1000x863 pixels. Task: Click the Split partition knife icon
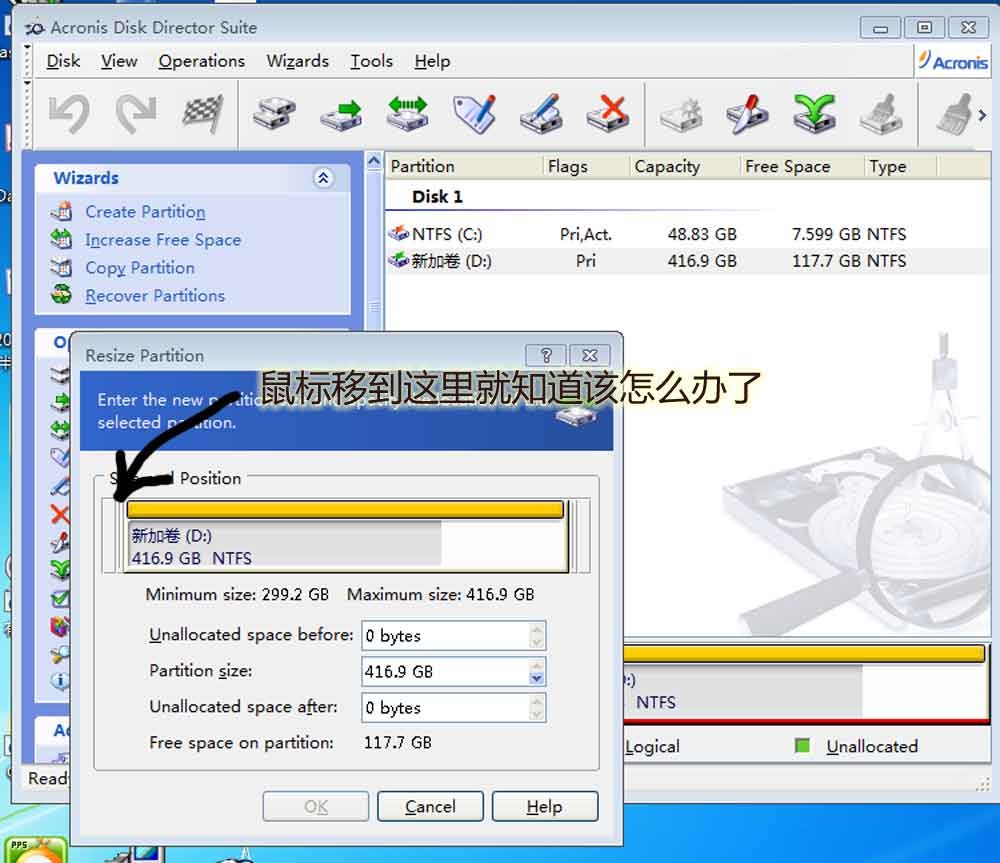click(747, 114)
